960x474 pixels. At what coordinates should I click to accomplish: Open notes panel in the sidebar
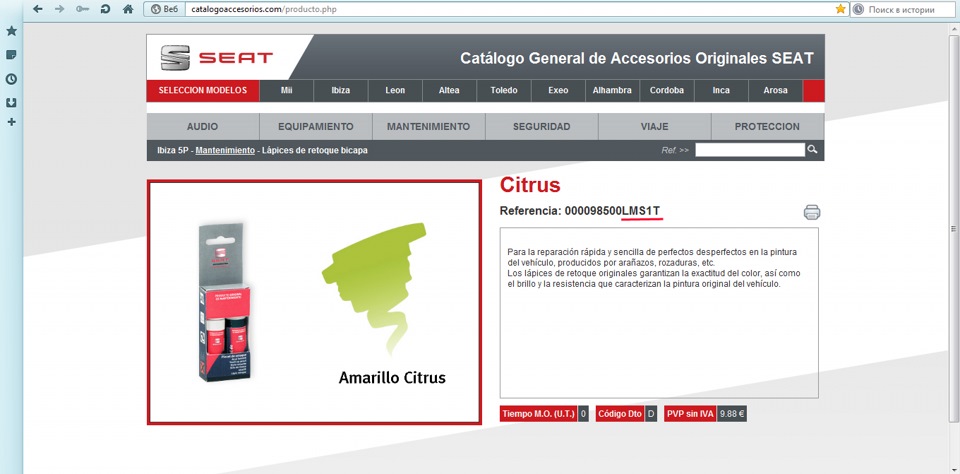point(11,55)
